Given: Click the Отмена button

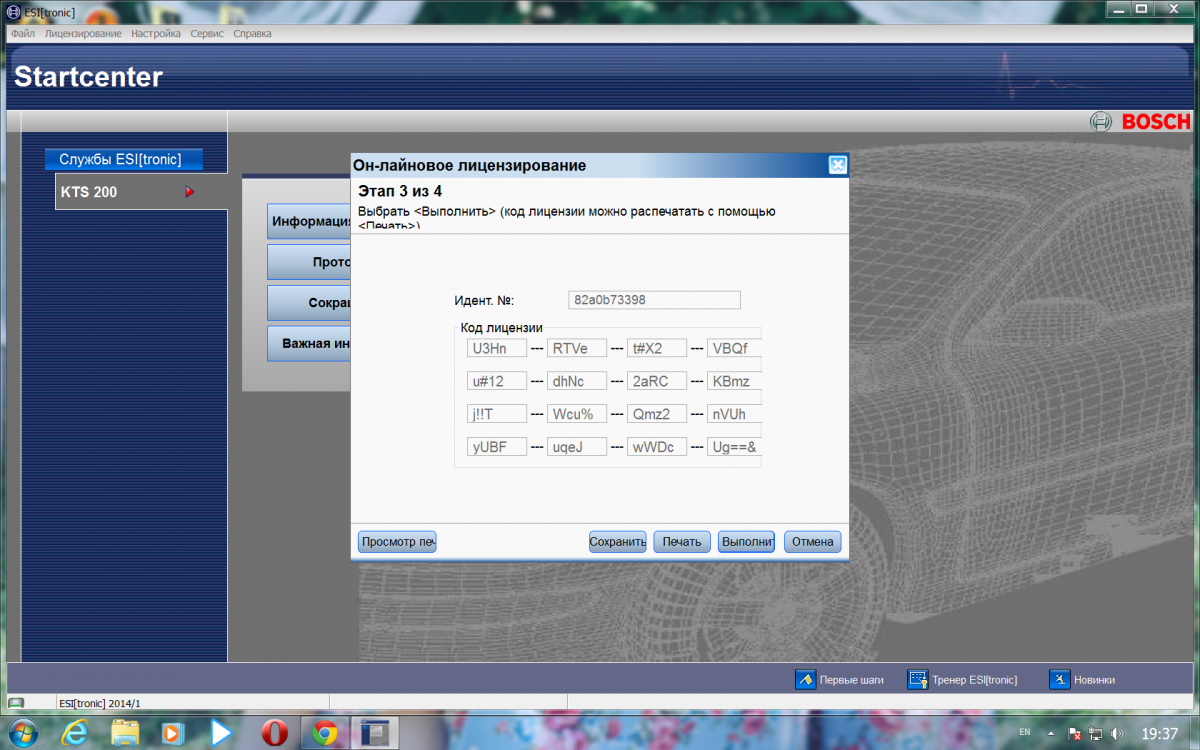Looking at the screenshot, I should (813, 542).
